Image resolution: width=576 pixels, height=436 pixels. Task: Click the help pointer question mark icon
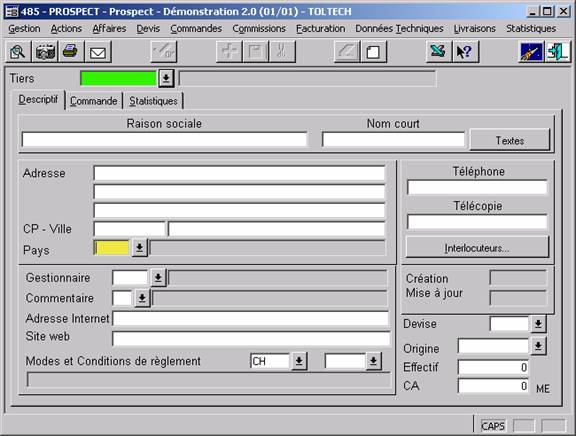pos(465,52)
